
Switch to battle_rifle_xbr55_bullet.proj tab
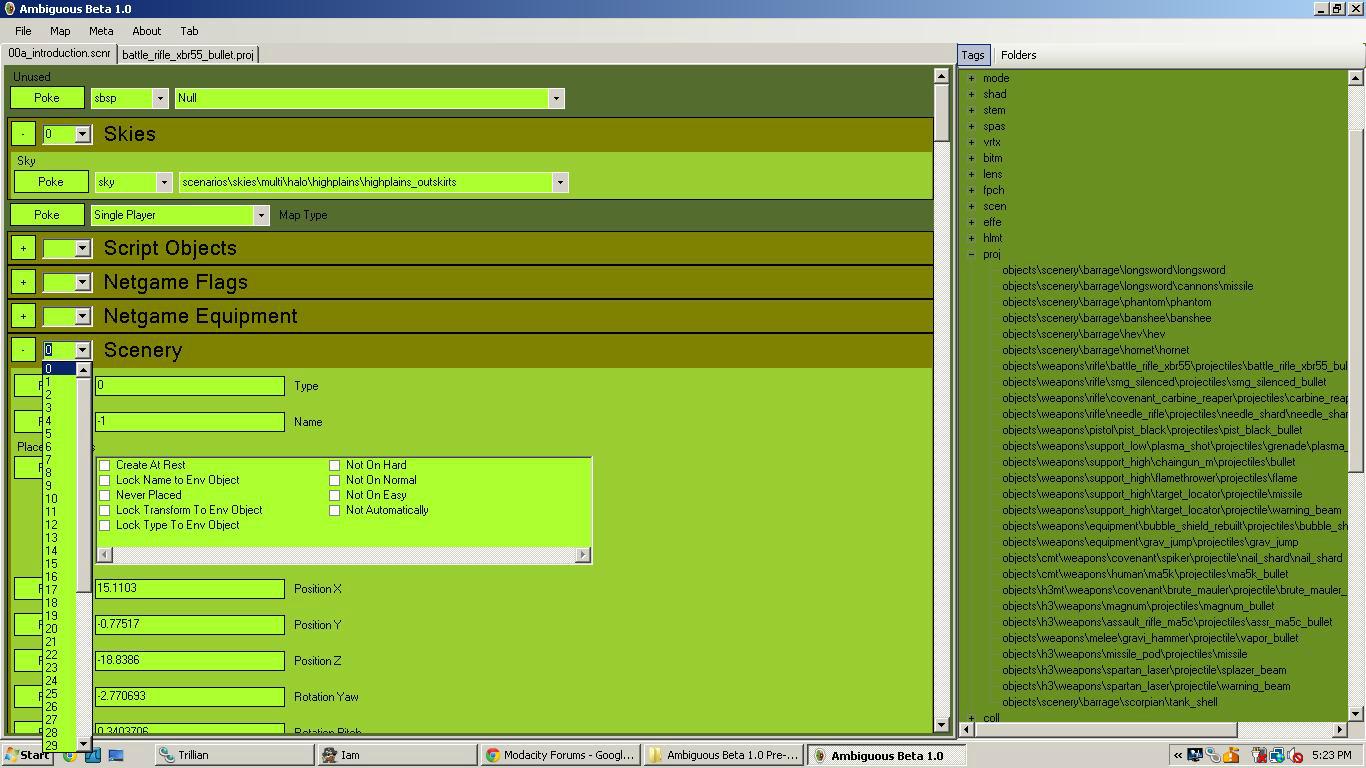click(x=188, y=55)
